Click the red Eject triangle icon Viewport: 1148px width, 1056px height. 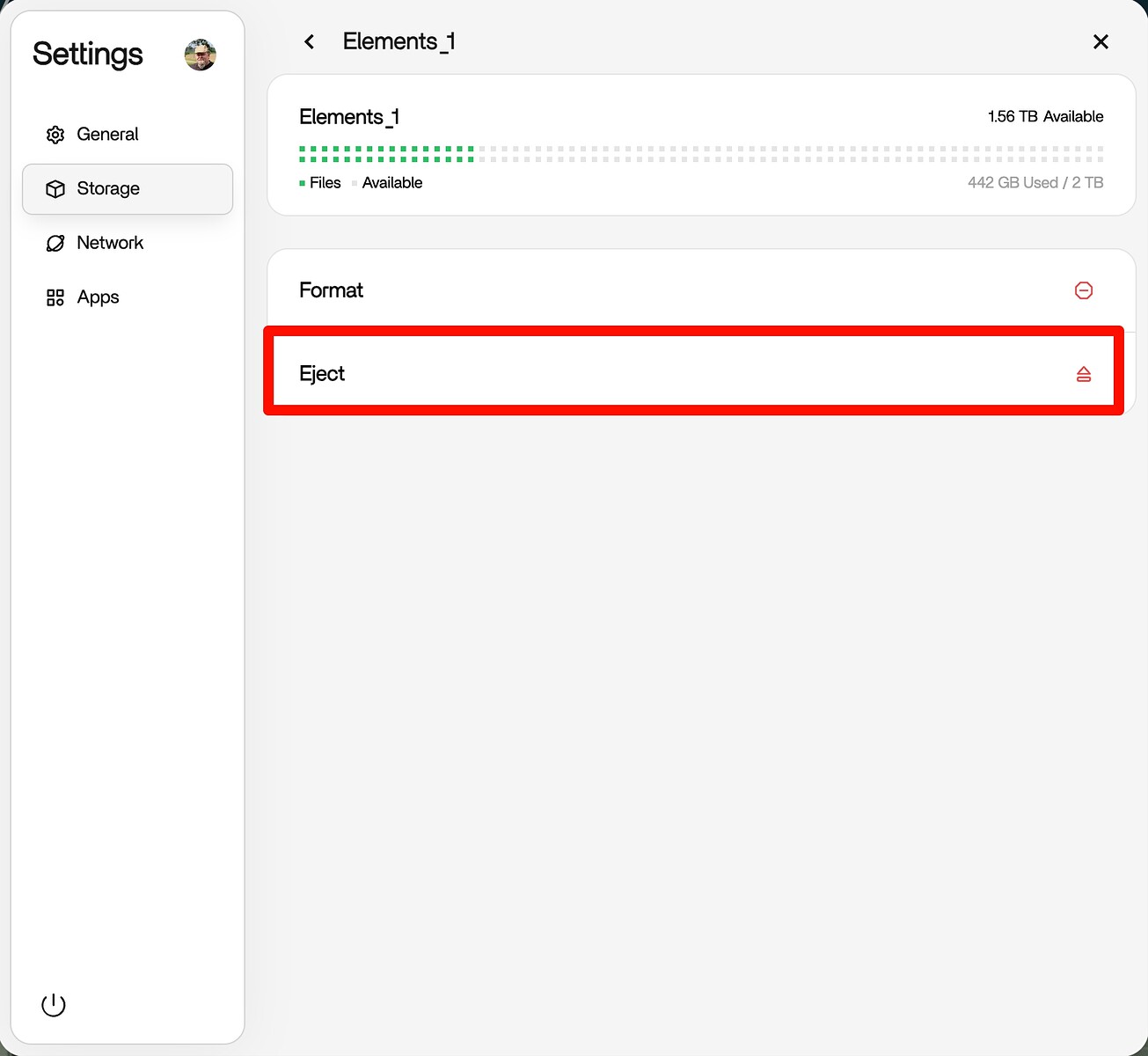pyautogui.click(x=1084, y=374)
